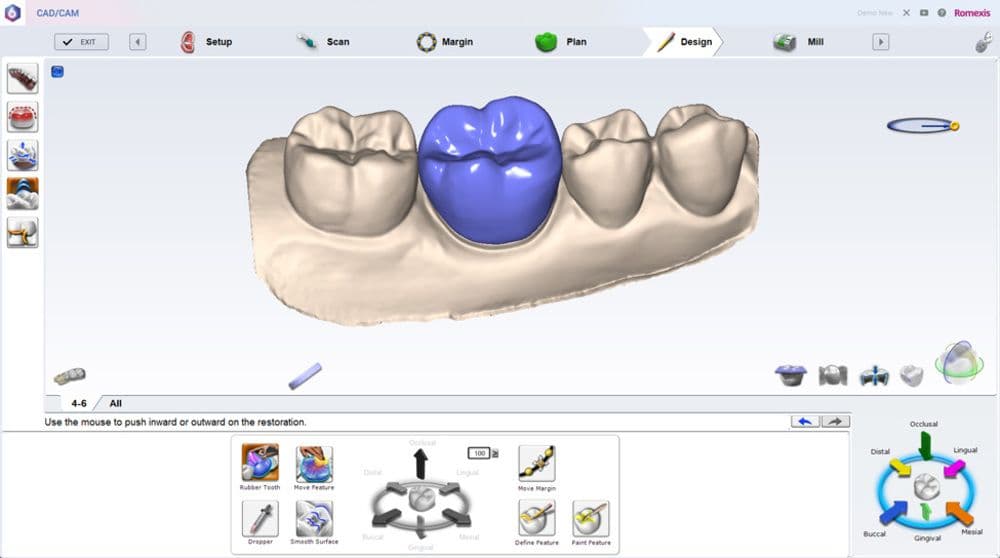
Task: Click the next step arrow after Mill
Action: (x=881, y=42)
